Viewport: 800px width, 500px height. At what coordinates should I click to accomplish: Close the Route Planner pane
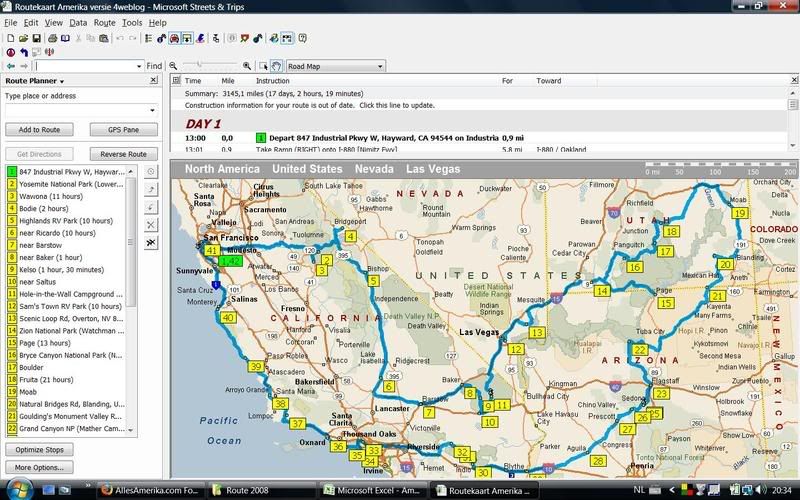pos(154,81)
